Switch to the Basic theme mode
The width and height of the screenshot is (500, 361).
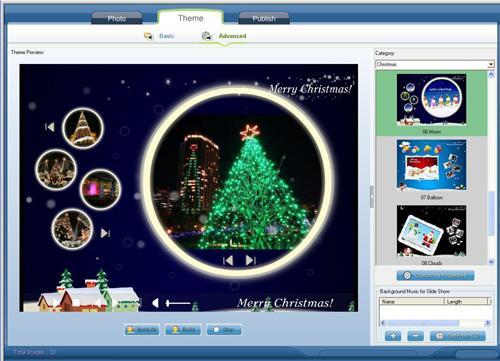166,36
